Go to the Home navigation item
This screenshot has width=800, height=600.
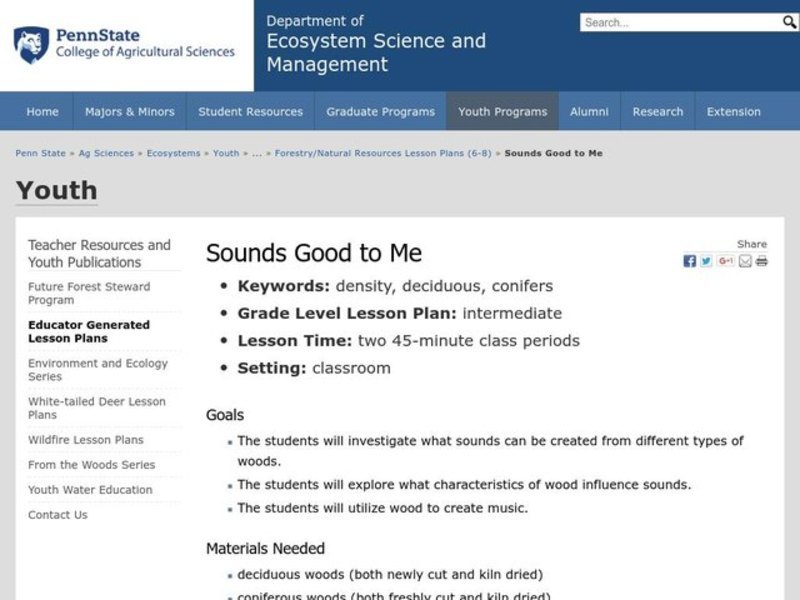pos(42,112)
